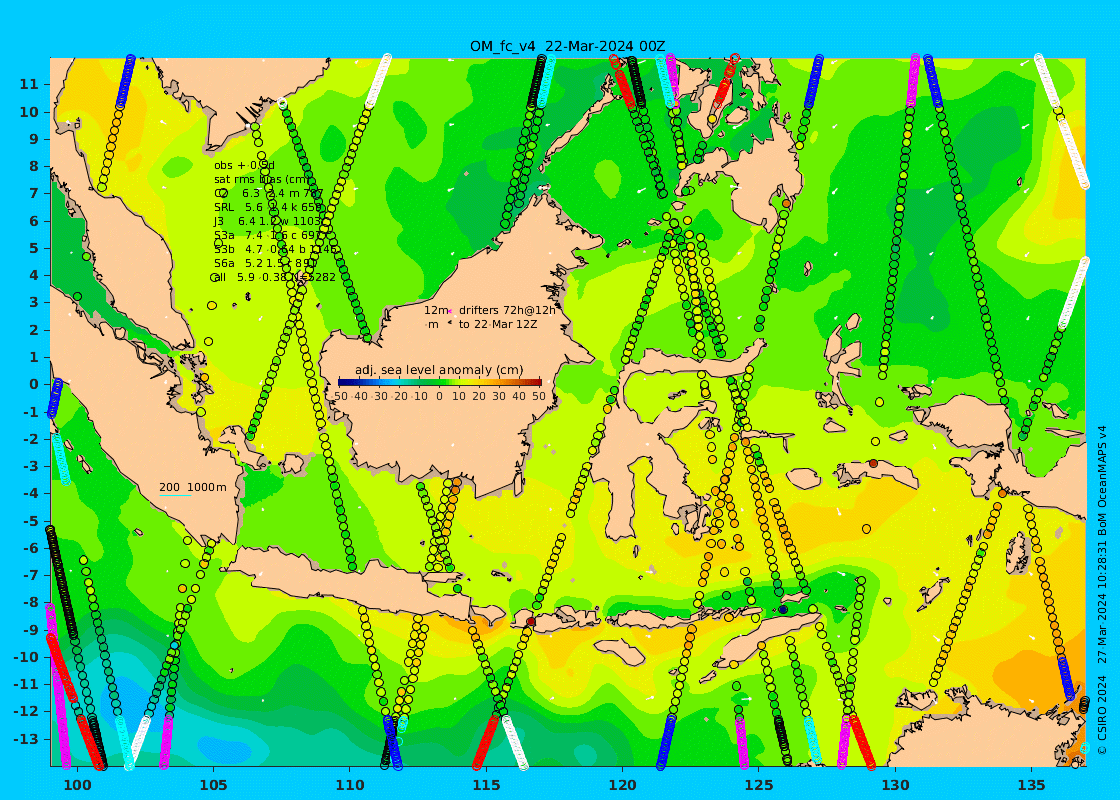
Task: Click the longitude axis label '110'
Action: (350, 784)
